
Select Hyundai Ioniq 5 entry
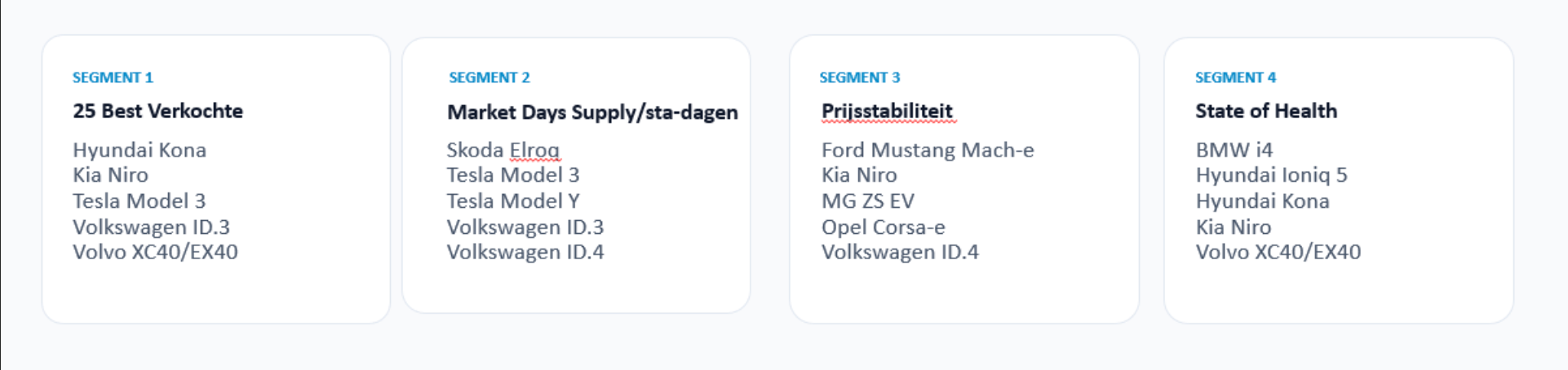tap(1272, 175)
